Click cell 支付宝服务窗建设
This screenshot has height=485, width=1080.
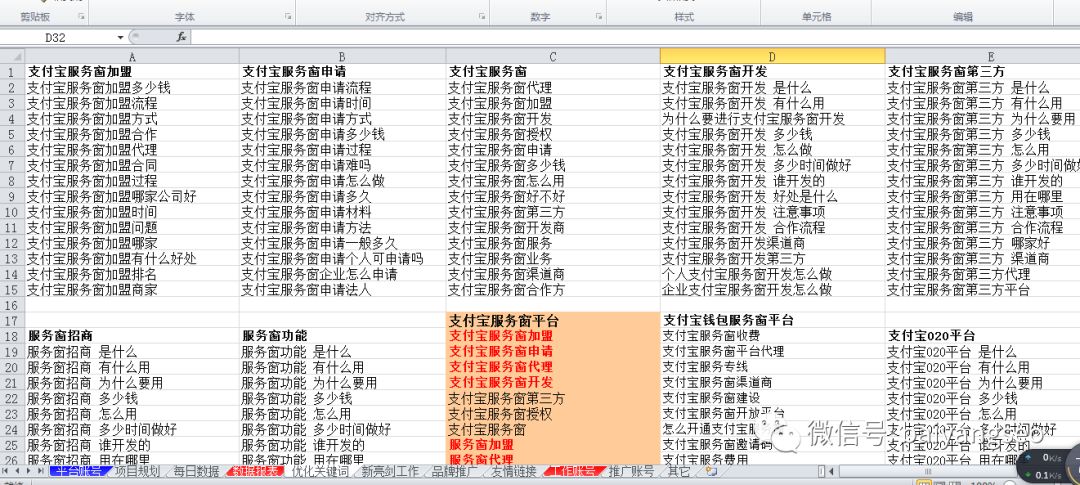tap(772, 398)
